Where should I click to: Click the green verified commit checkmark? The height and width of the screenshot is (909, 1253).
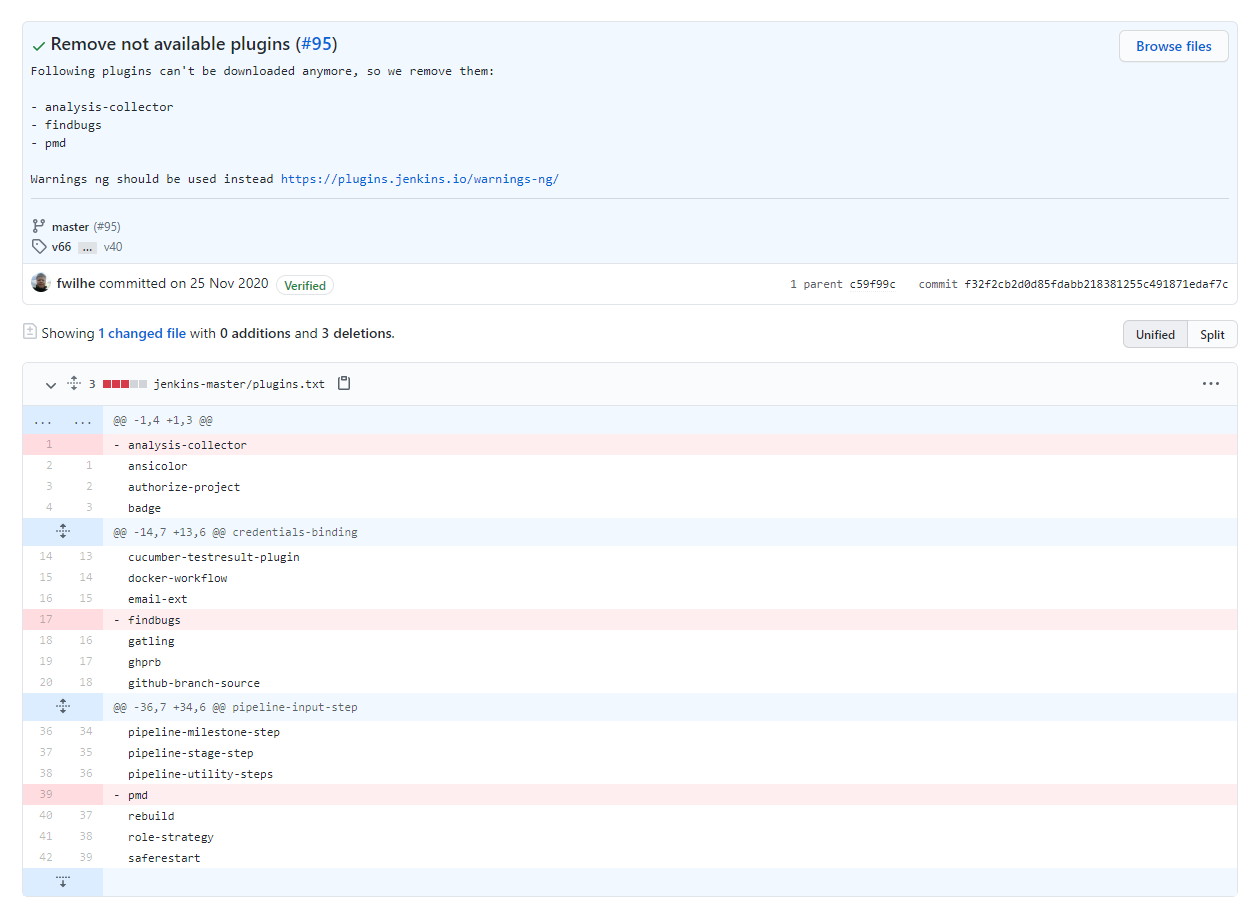38,45
